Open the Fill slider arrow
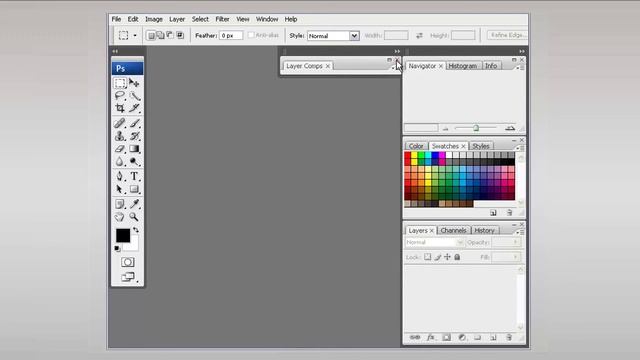Viewport: 640px width, 360px height. [x=515, y=257]
